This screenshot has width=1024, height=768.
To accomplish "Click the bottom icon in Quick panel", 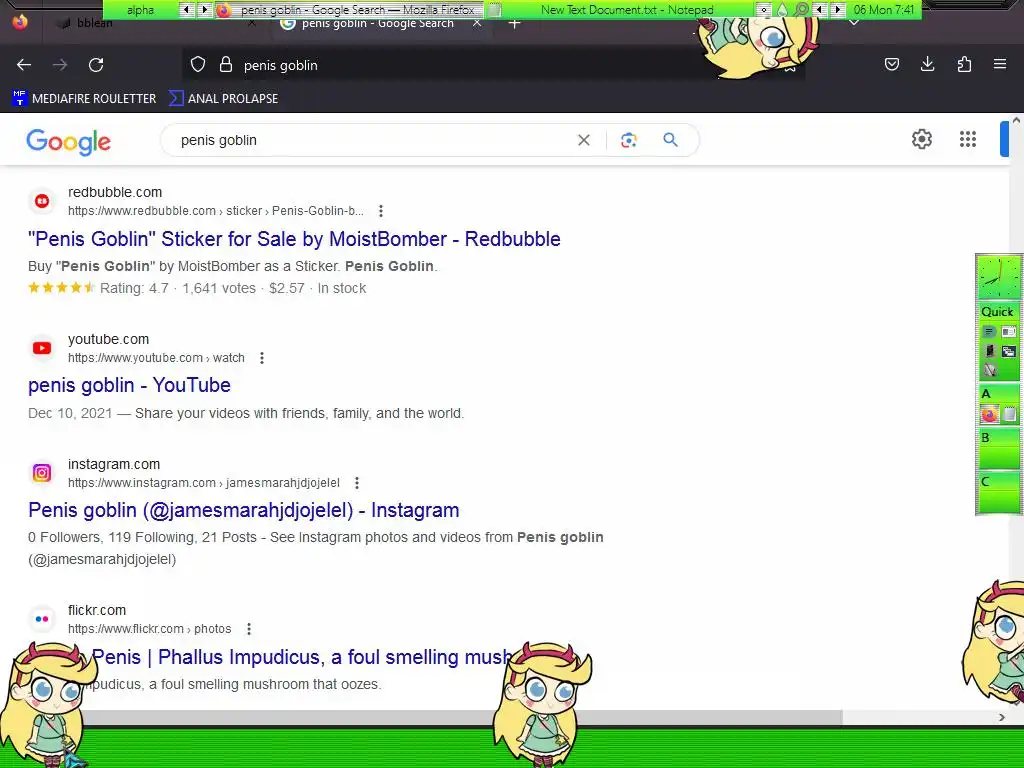I will pyautogui.click(x=990, y=370).
